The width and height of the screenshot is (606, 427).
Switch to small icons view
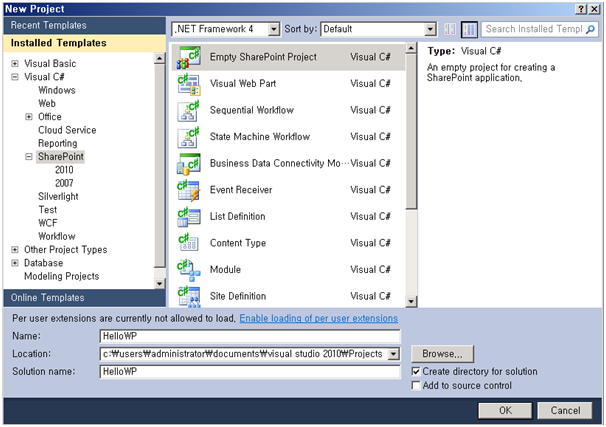[x=449, y=29]
